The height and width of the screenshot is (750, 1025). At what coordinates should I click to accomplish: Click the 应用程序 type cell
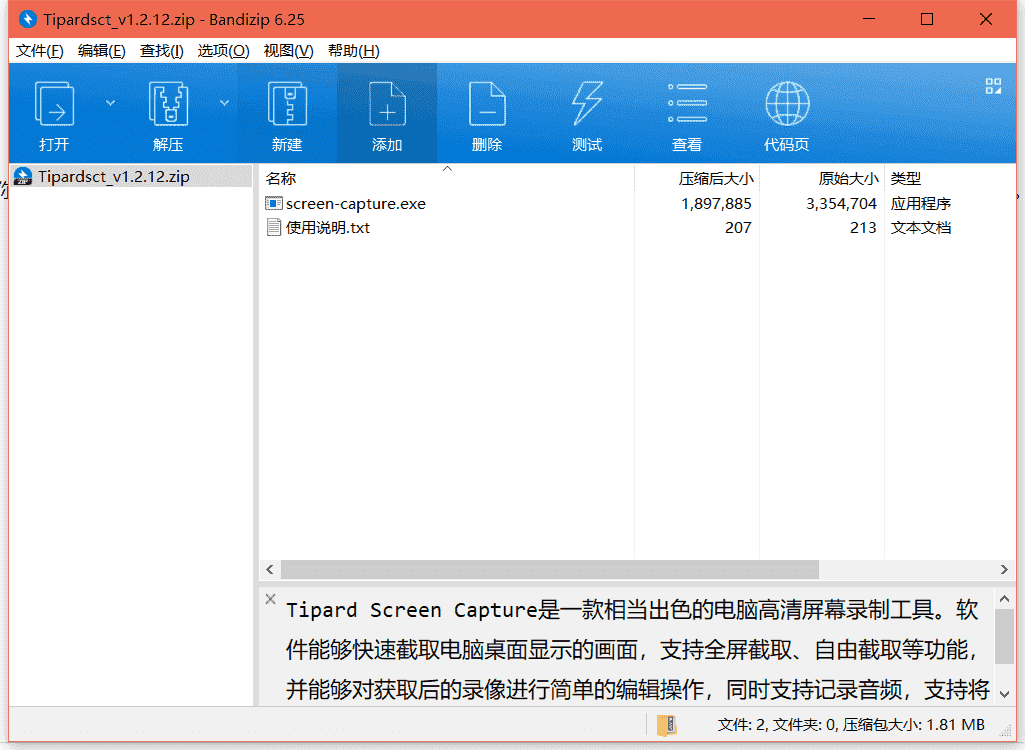[x=920, y=204]
